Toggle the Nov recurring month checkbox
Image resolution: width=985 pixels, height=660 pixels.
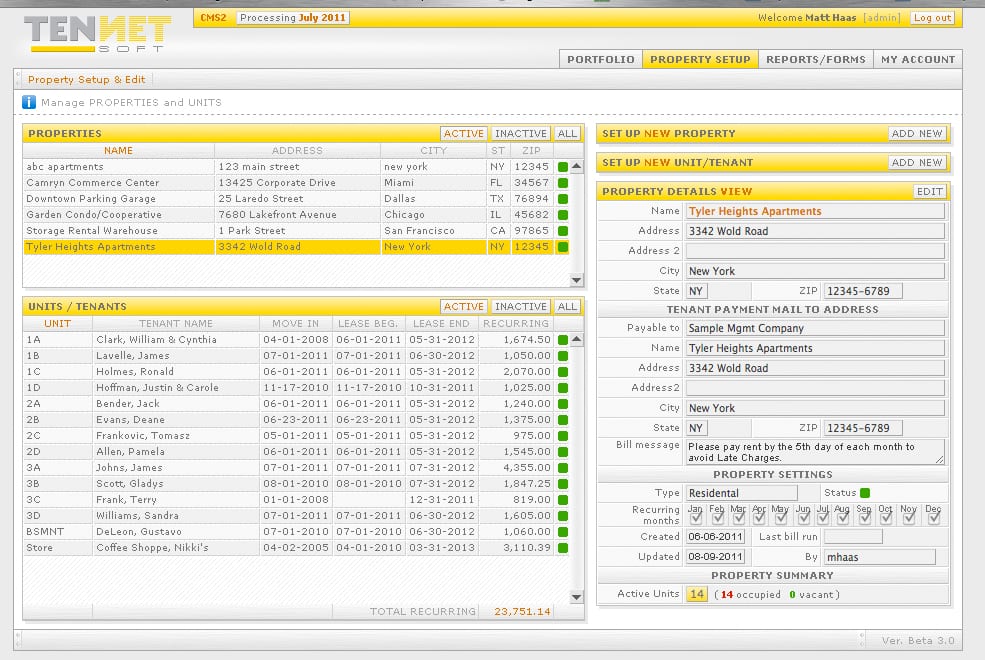coord(909,518)
